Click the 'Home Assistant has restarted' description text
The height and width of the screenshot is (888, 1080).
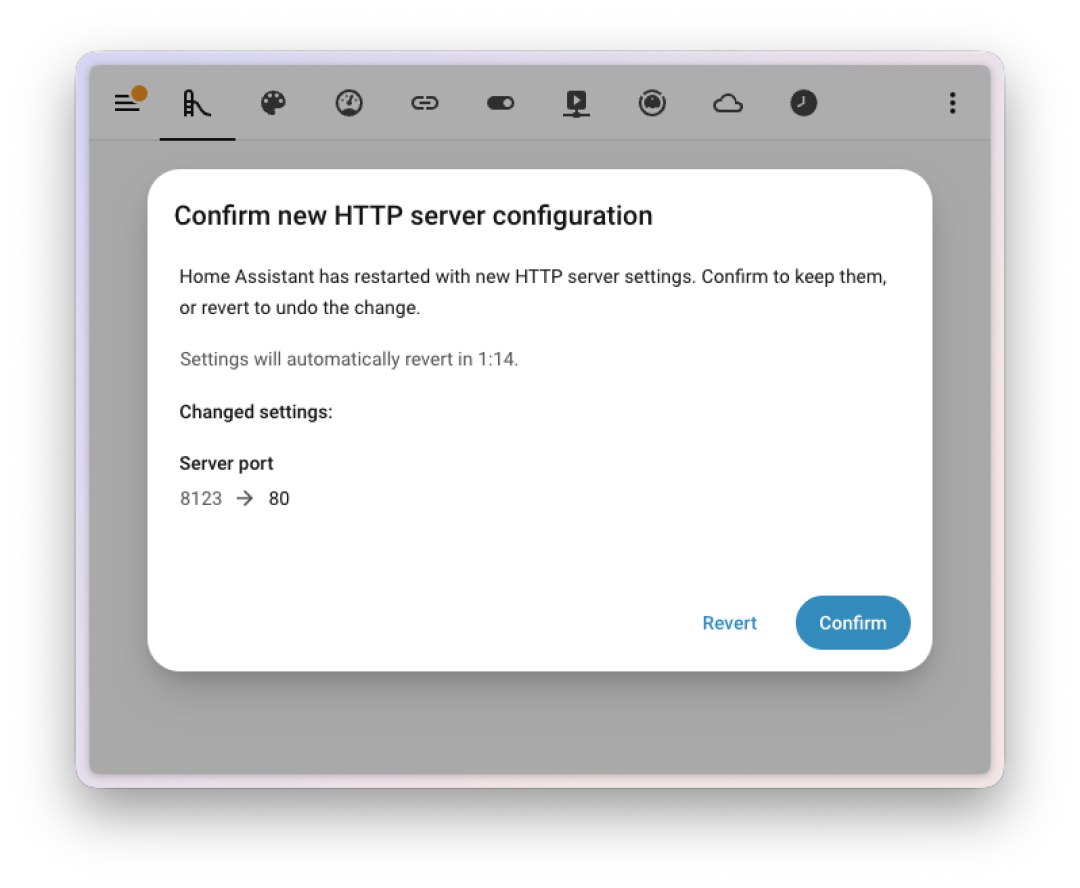click(x=533, y=291)
